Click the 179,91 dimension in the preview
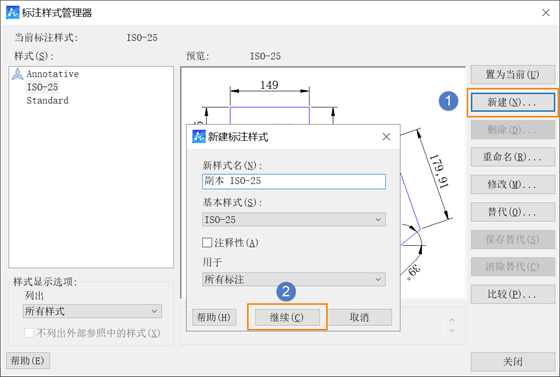The image size is (560, 377). tap(439, 171)
